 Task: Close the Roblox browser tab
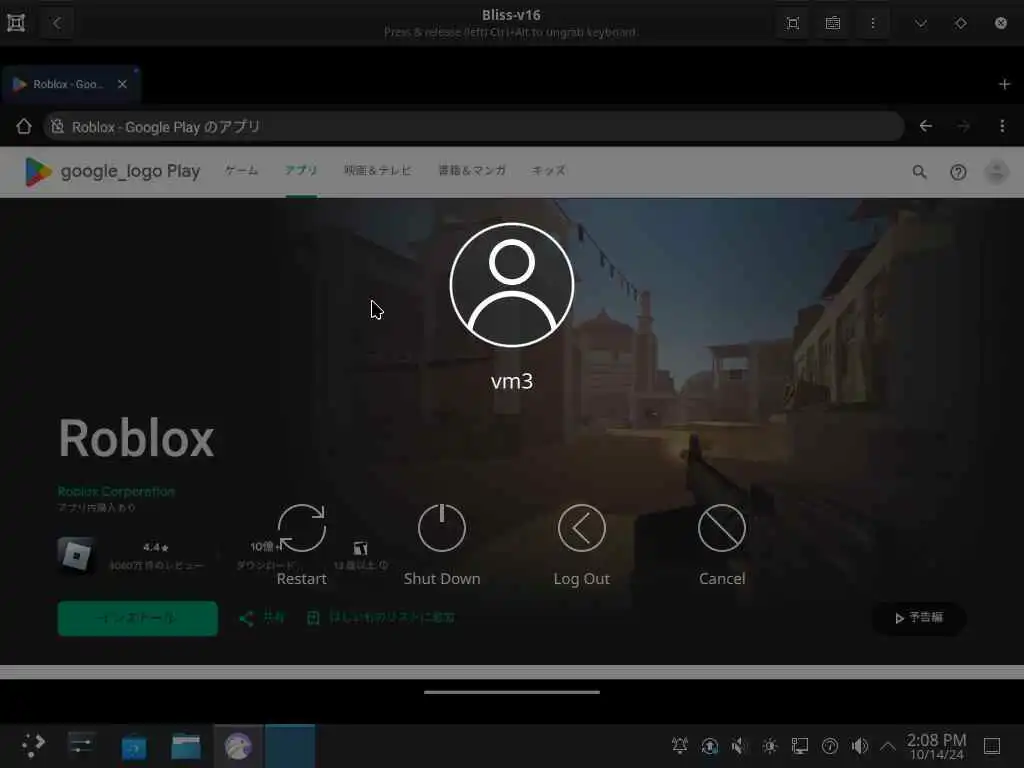click(122, 84)
